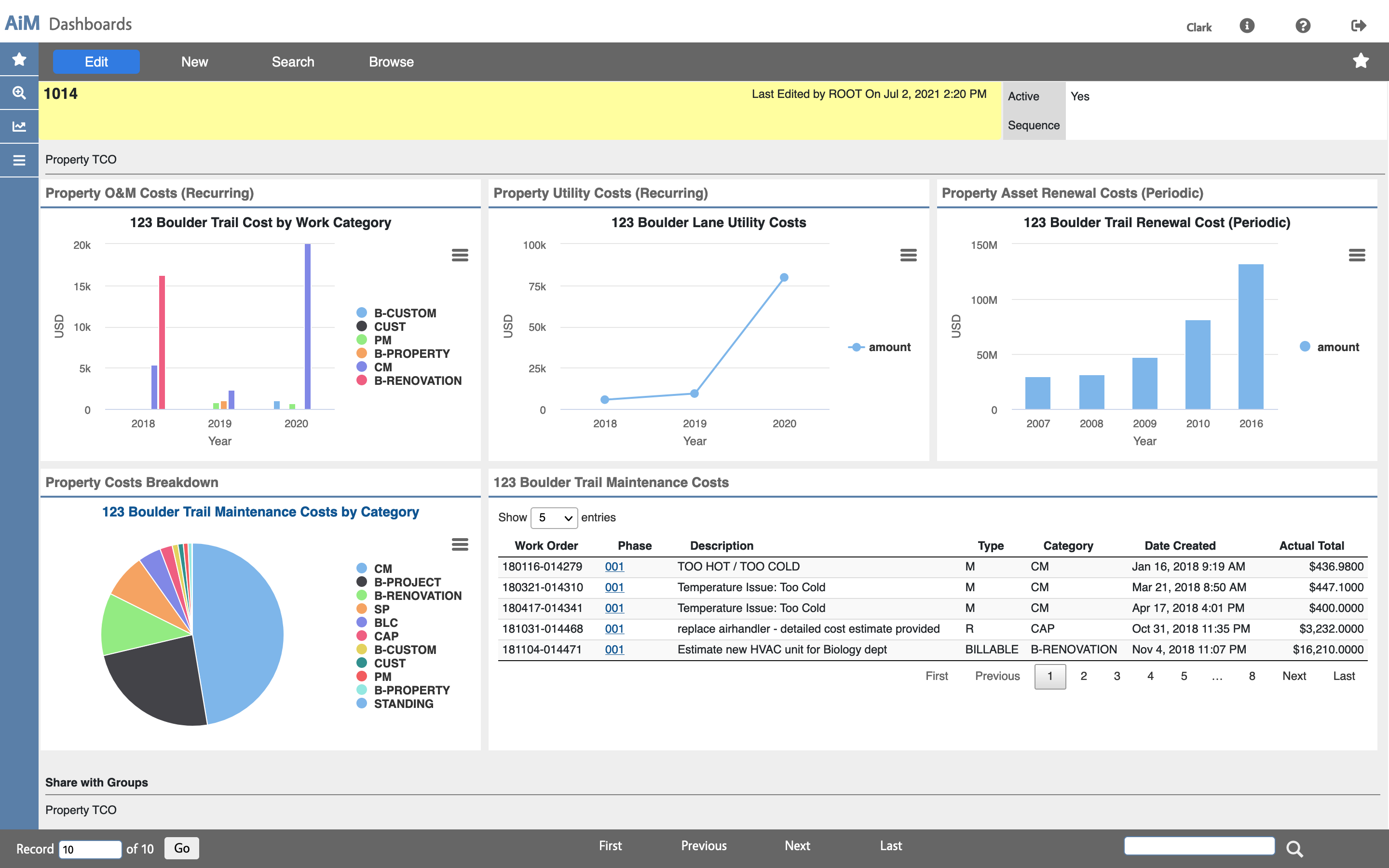The width and height of the screenshot is (1389, 868).
Task: Click phase link 001 for work order 180116-014279
Action: [614, 565]
